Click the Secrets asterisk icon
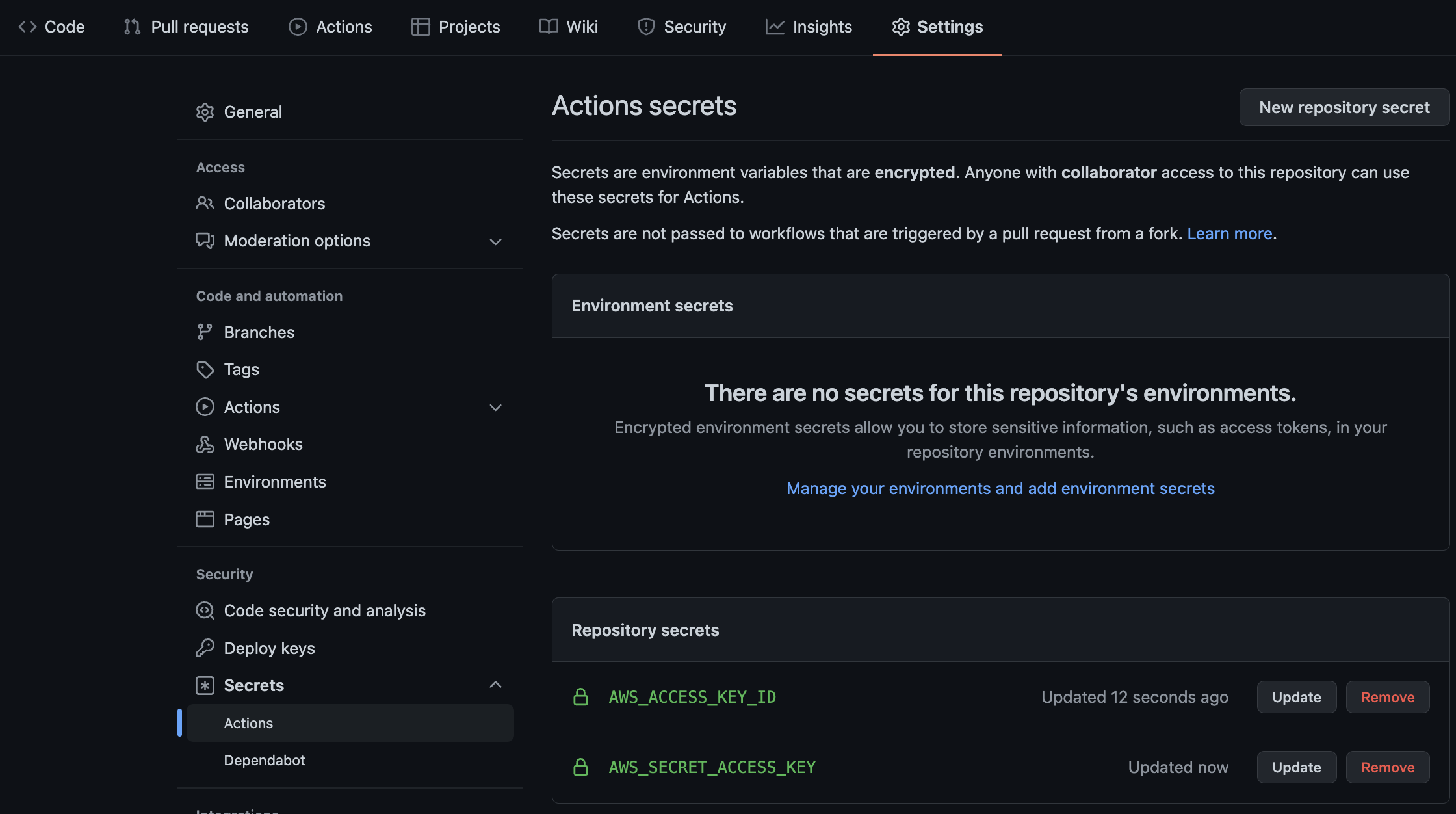 click(205, 685)
